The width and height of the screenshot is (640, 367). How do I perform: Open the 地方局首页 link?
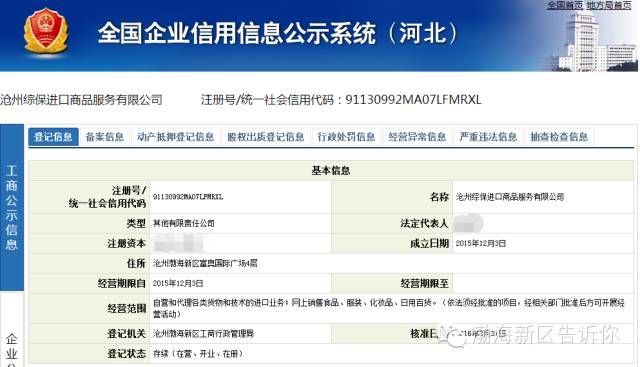tap(609, 5)
